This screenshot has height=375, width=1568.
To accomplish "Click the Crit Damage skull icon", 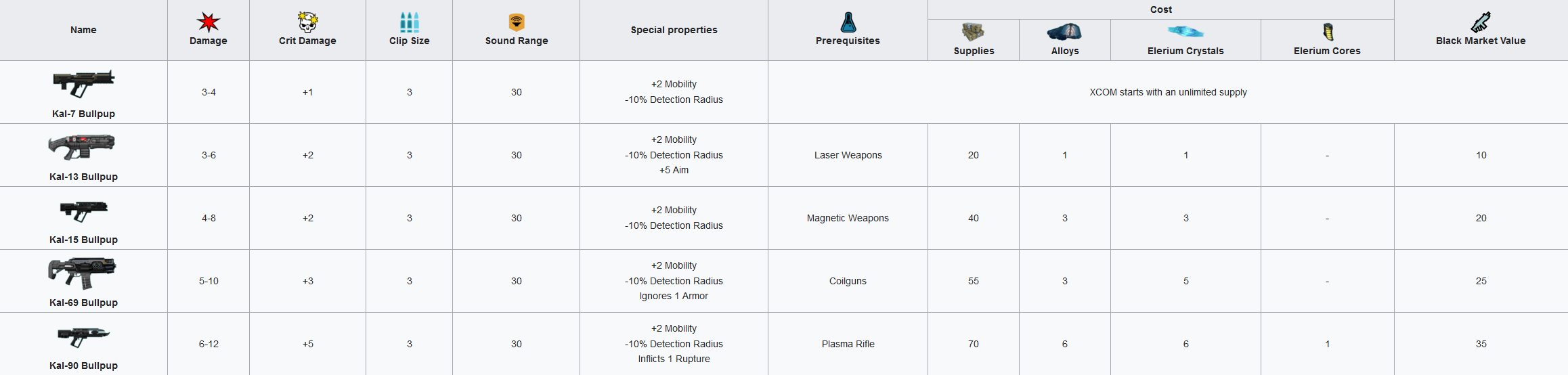I will click(307, 22).
